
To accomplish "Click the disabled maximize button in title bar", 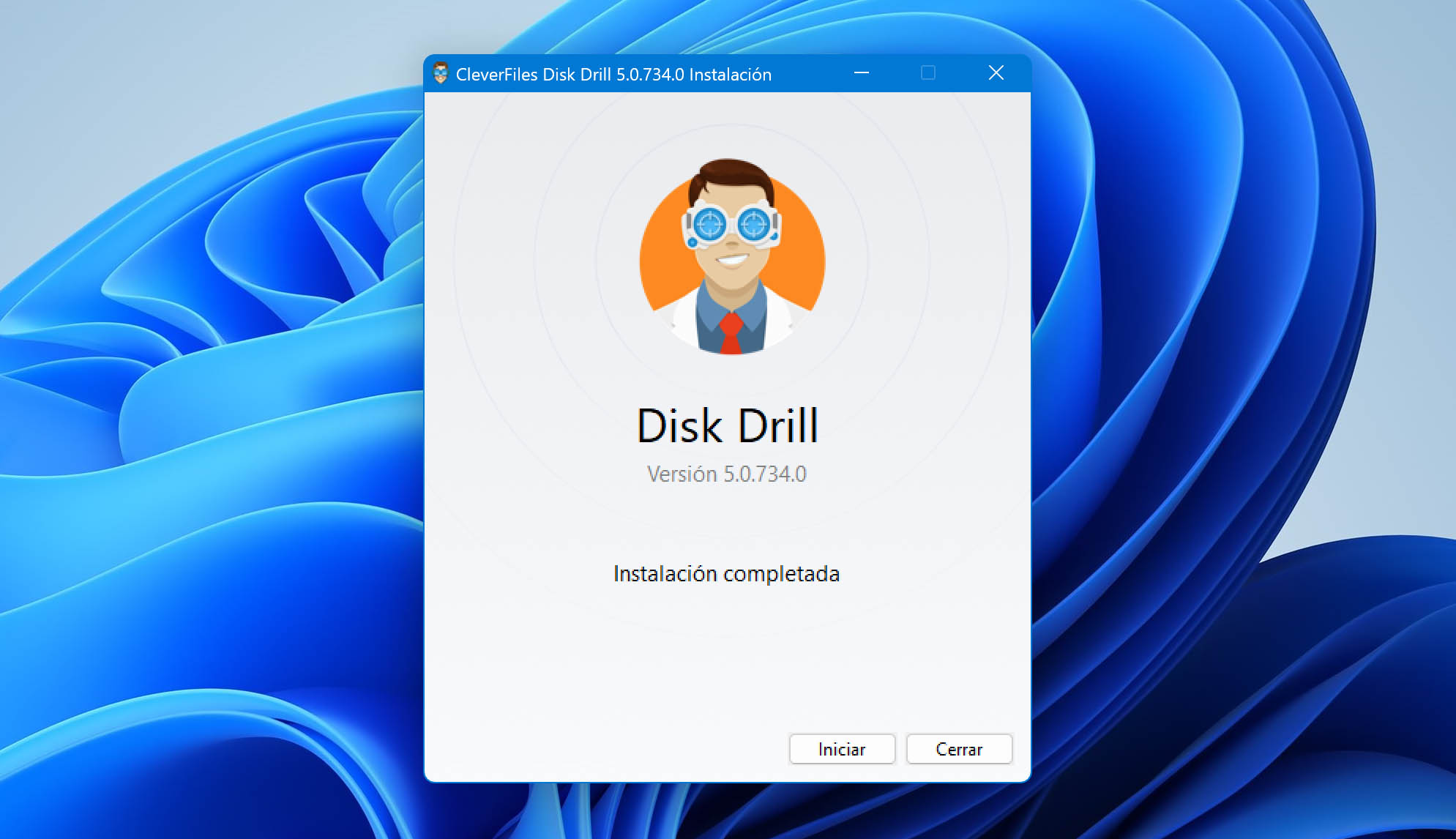I will click(x=928, y=72).
